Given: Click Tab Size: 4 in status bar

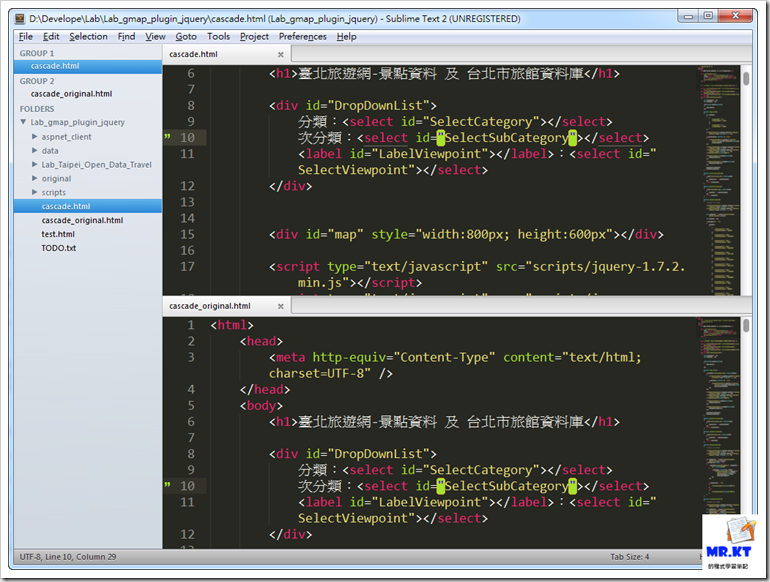Looking at the screenshot, I should coord(630,557).
